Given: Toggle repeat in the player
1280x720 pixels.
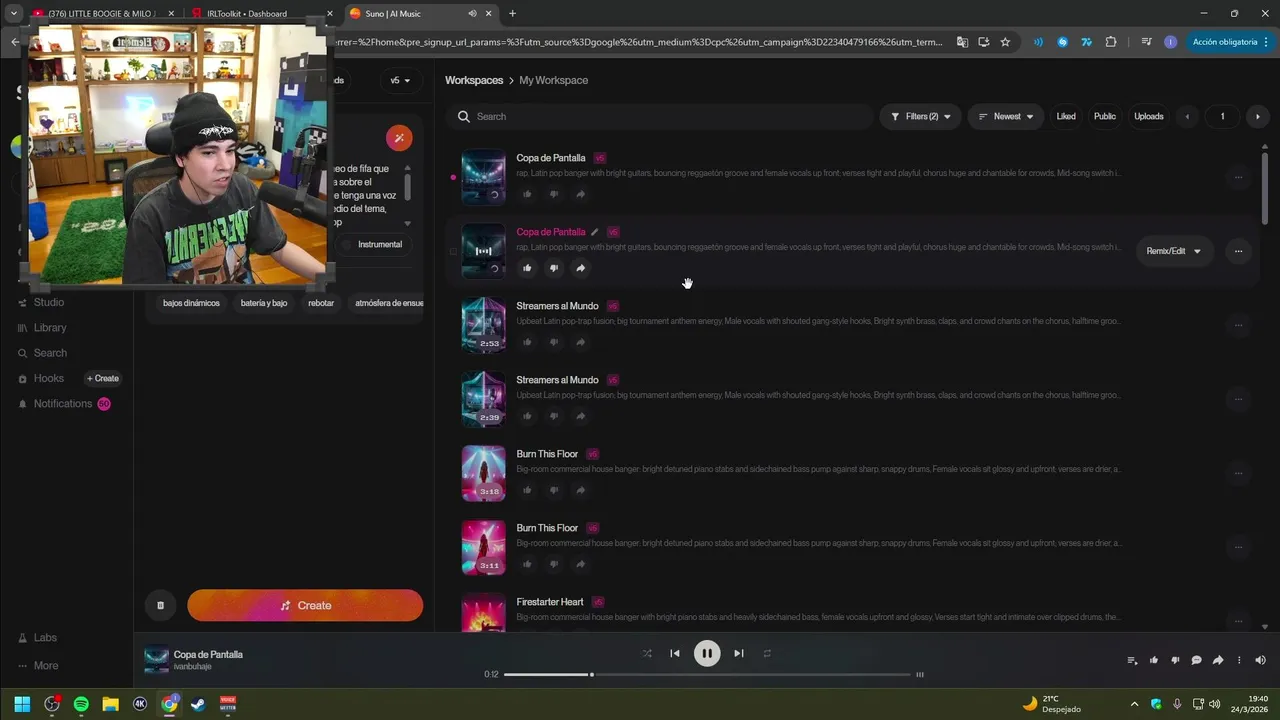Looking at the screenshot, I should tap(767, 653).
